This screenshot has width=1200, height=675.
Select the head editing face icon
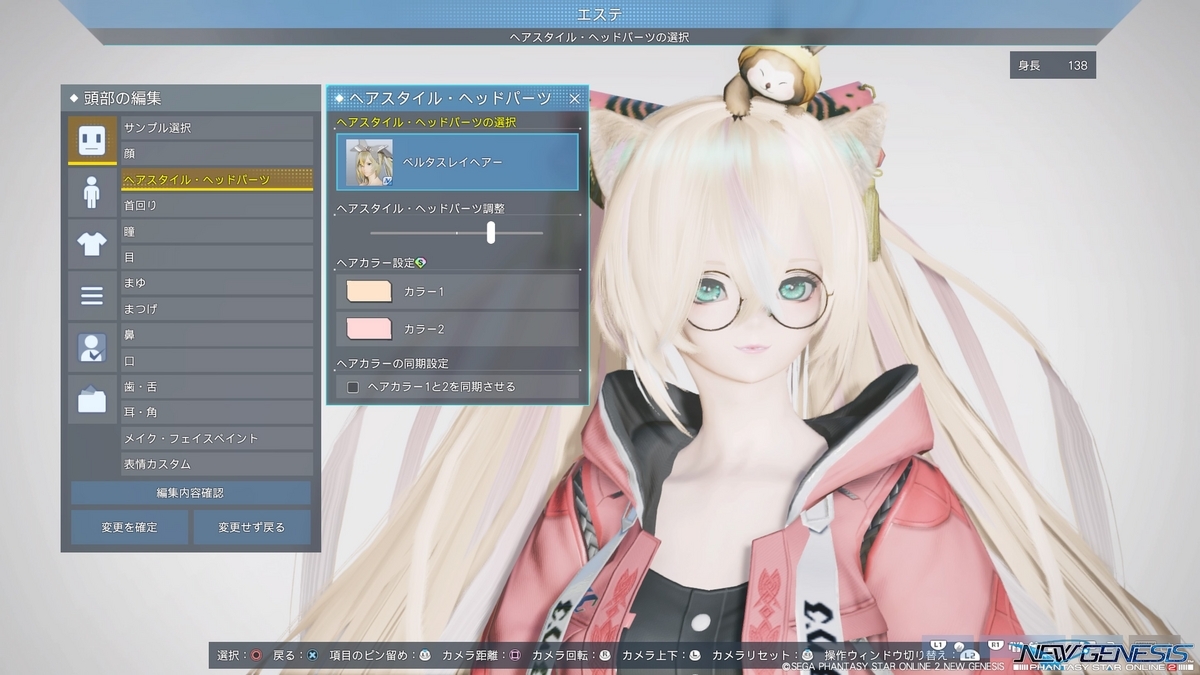coord(92,140)
